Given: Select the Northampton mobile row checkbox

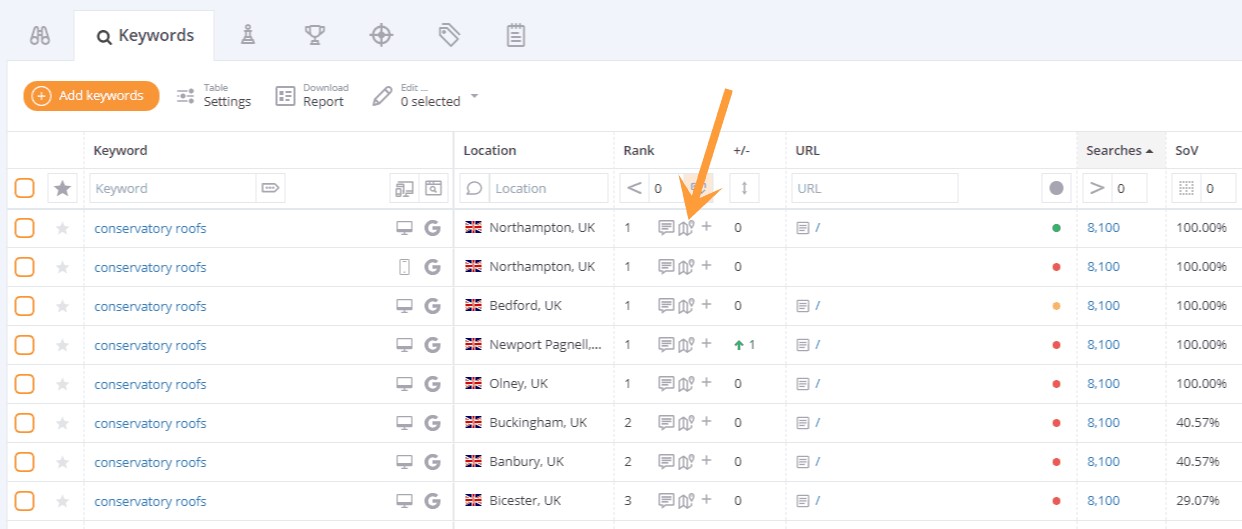Looking at the screenshot, I should pyautogui.click(x=25, y=267).
